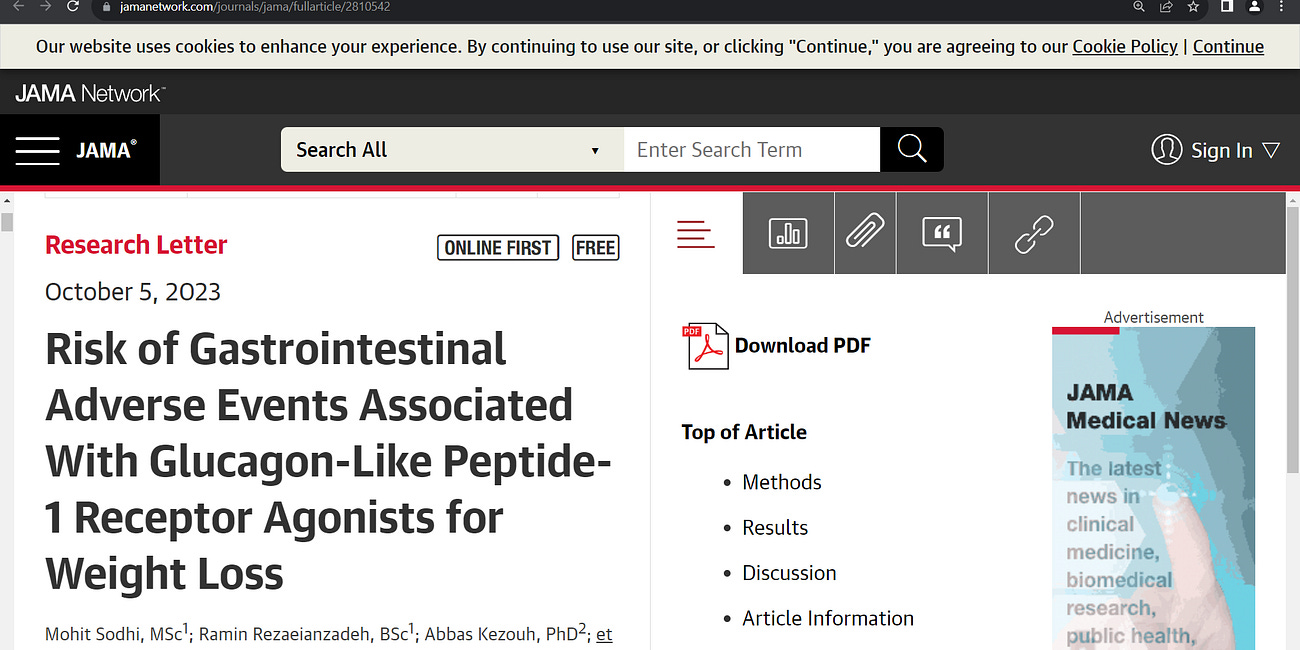1300x650 pixels.
Task: Click the red PDF file icon
Action: [706, 347]
